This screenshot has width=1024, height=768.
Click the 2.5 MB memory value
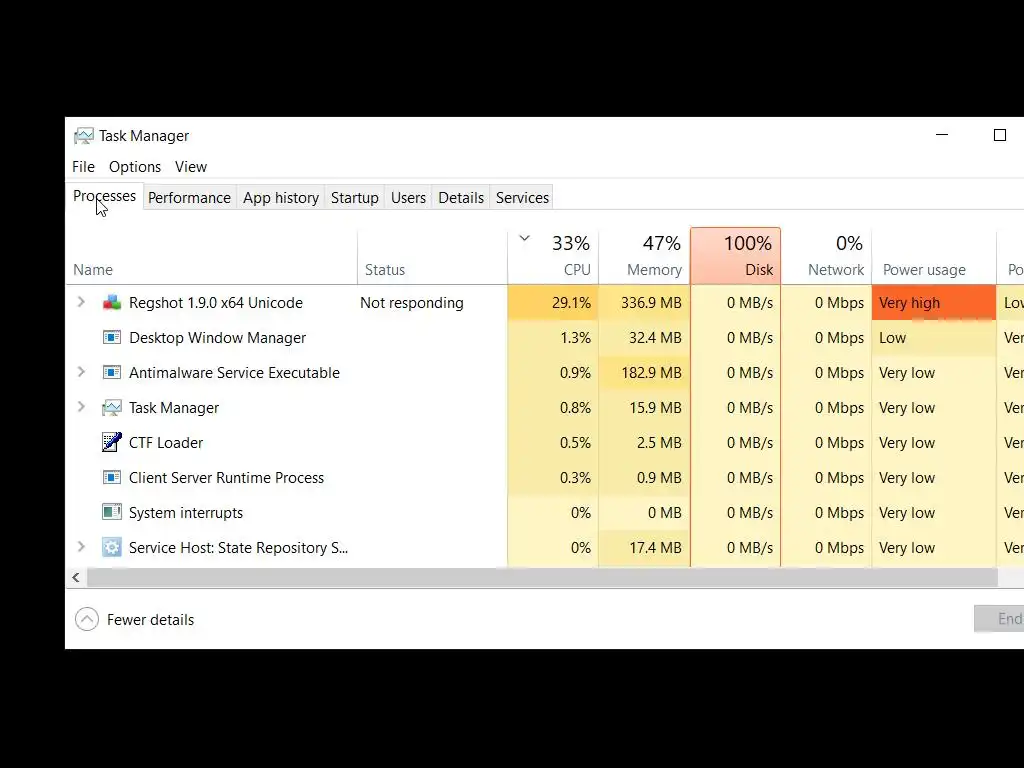659,443
